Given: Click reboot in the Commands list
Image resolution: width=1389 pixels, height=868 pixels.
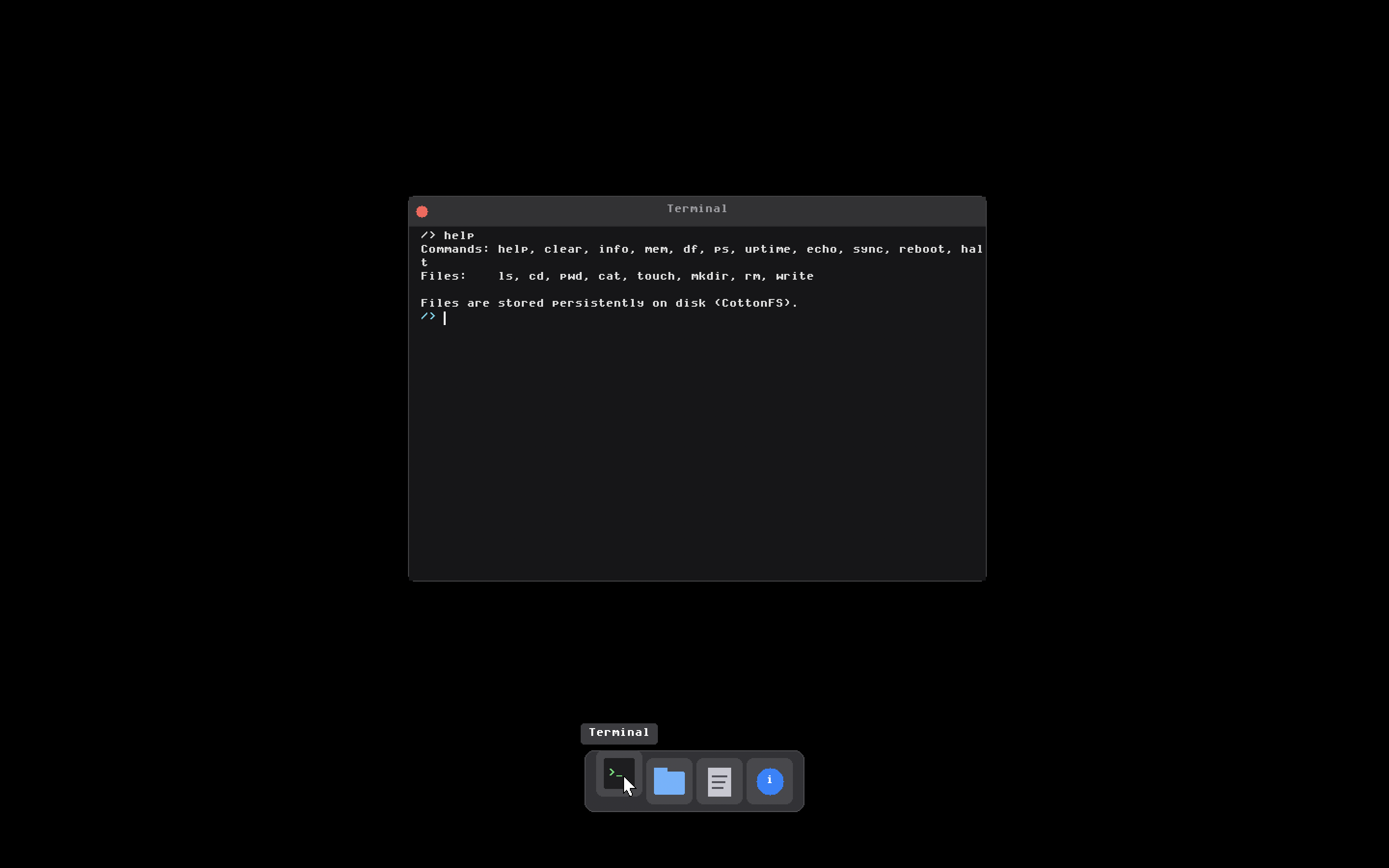Looking at the screenshot, I should [922, 248].
